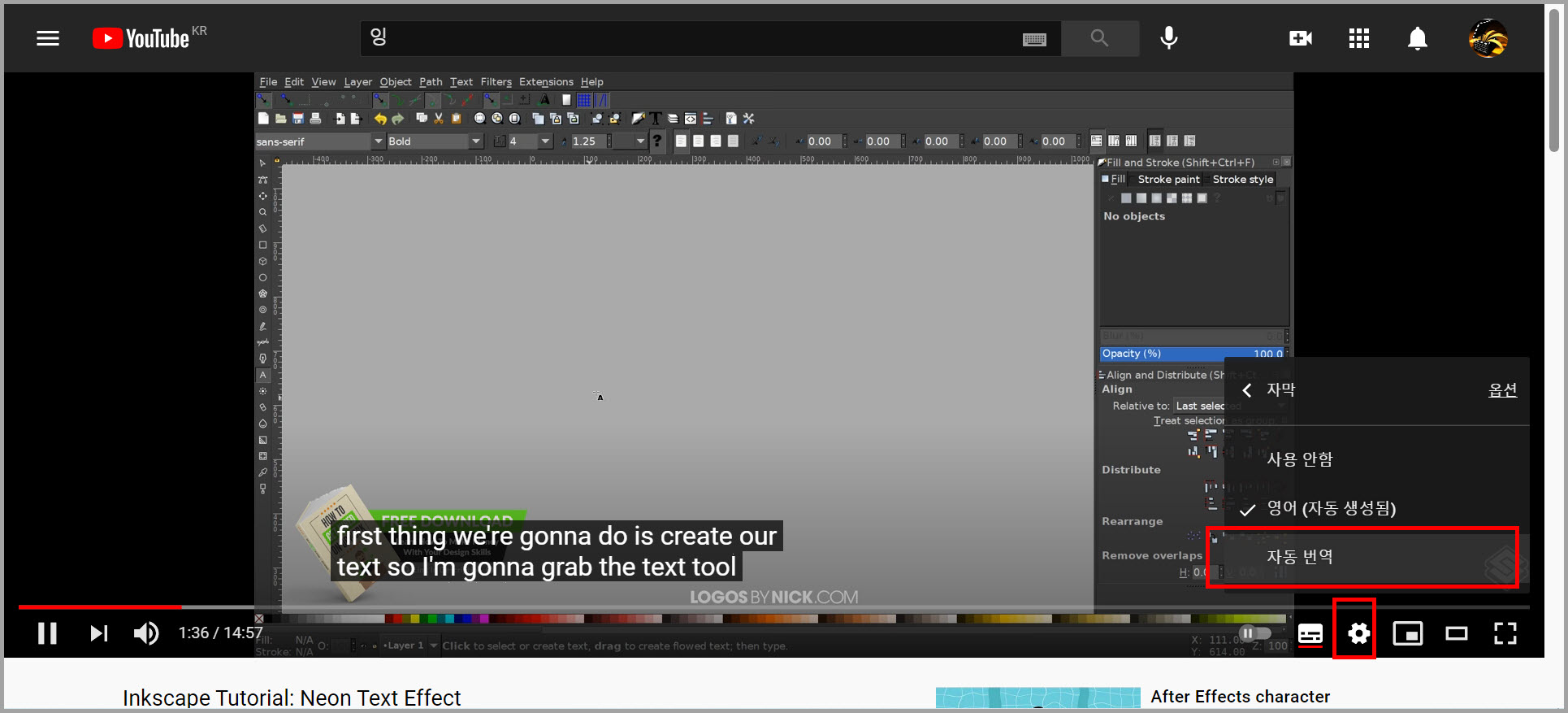This screenshot has height=713, width=1568.
Task: Go back from the 자막 submenu
Action: (1247, 391)
